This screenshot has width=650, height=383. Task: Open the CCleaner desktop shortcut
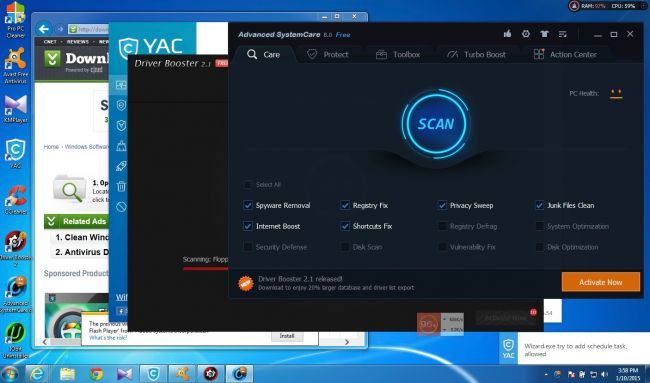16,199
